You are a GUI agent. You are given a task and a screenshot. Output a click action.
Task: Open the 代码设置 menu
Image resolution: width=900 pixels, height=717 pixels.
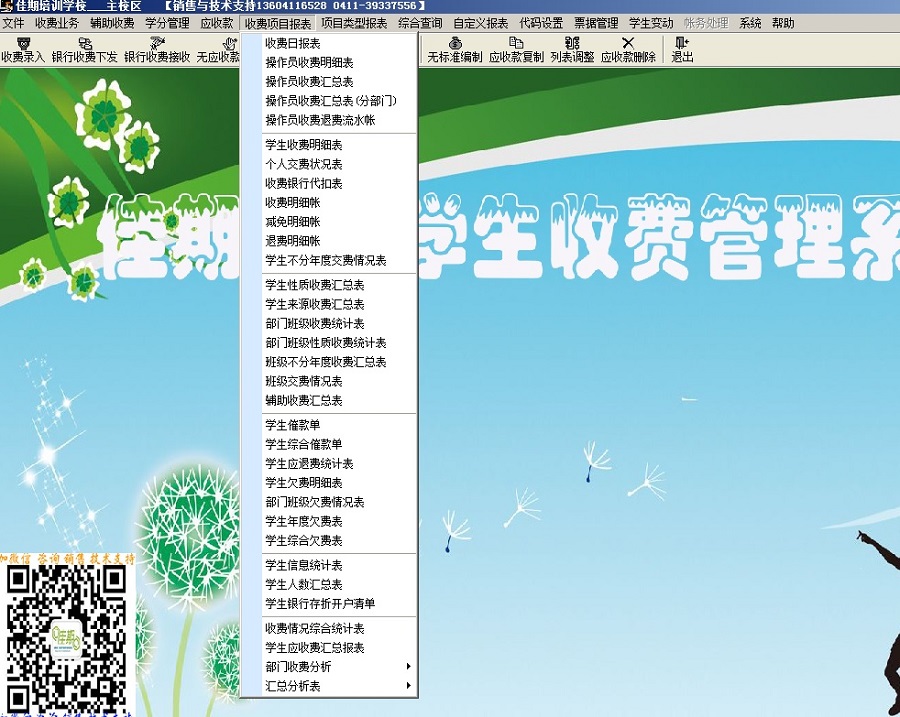(541, 23)
